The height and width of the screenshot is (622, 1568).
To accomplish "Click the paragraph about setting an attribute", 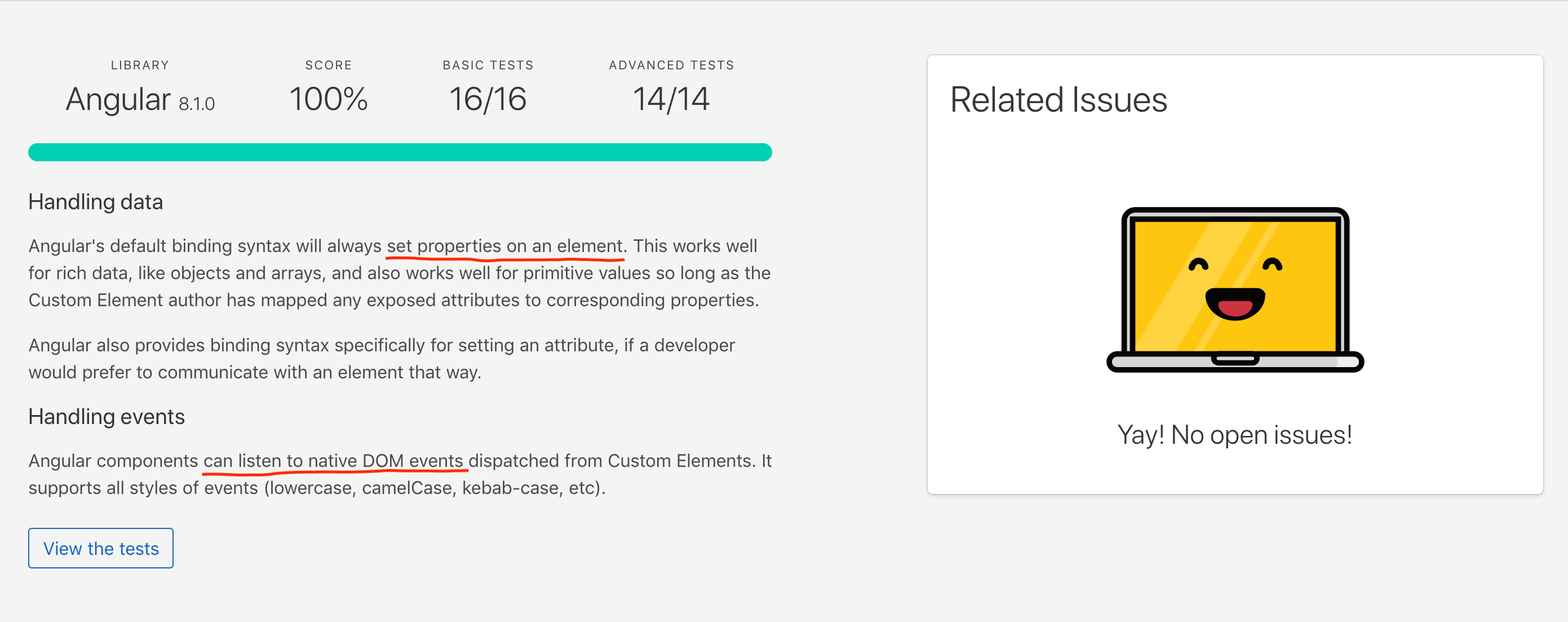I will point(382,358).
